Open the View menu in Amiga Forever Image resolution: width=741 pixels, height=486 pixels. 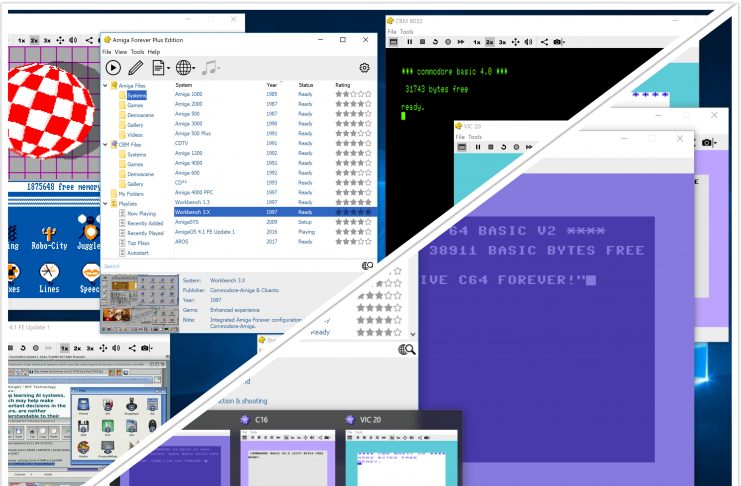tap(121, 52)
